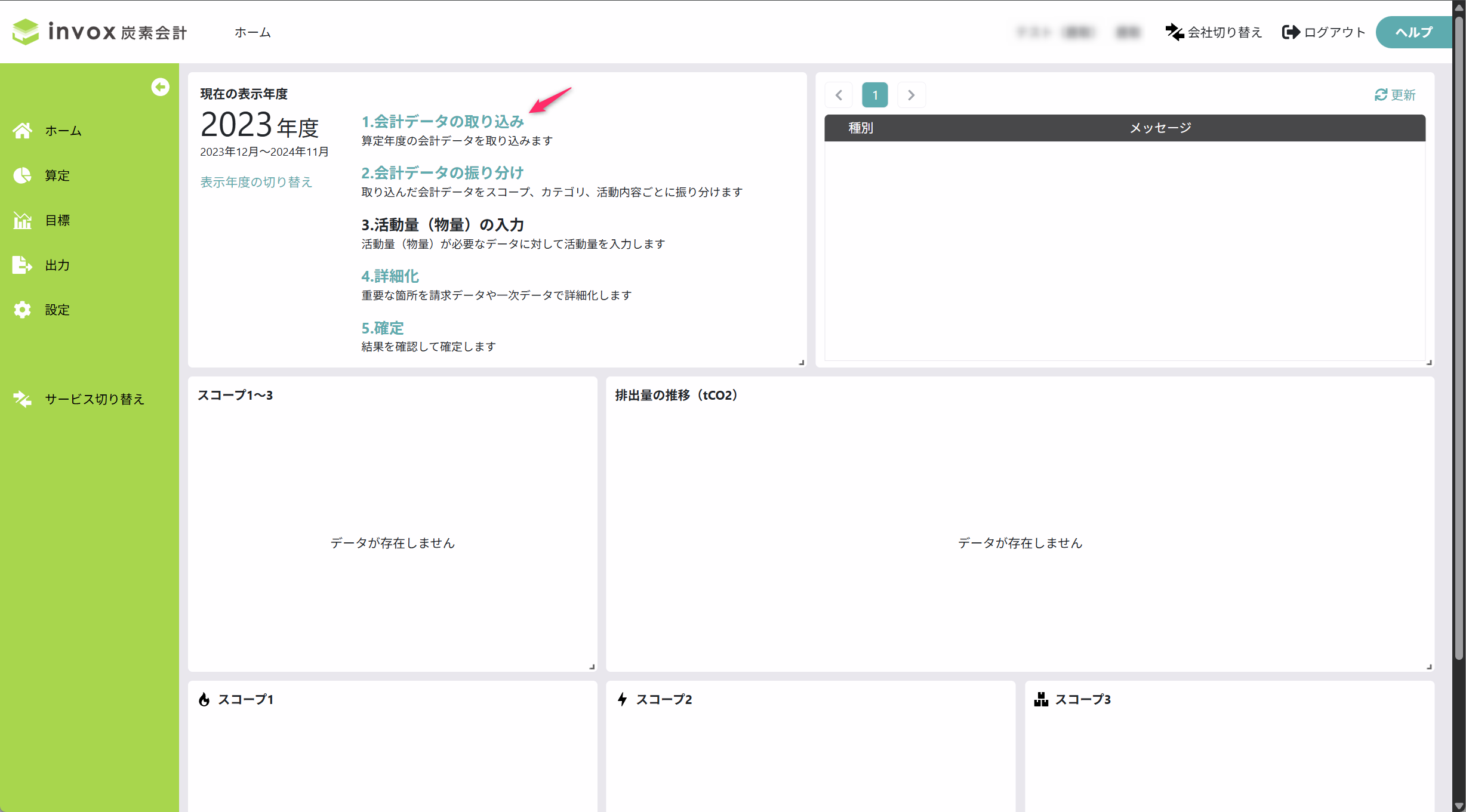This screenshot has height=812, width=1466.
Task: Click 会社切り替え in header
Action: [x=1214, y=32]
